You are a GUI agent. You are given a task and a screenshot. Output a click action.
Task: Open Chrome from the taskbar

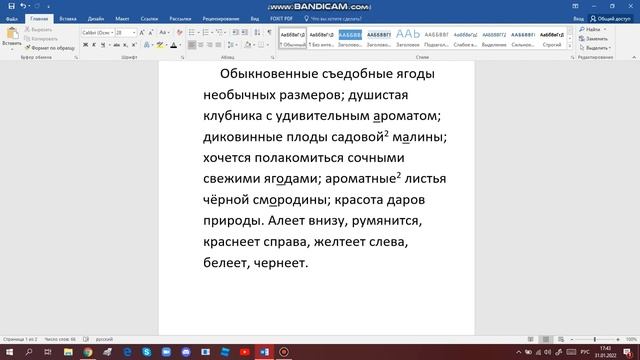click(88, 352)
